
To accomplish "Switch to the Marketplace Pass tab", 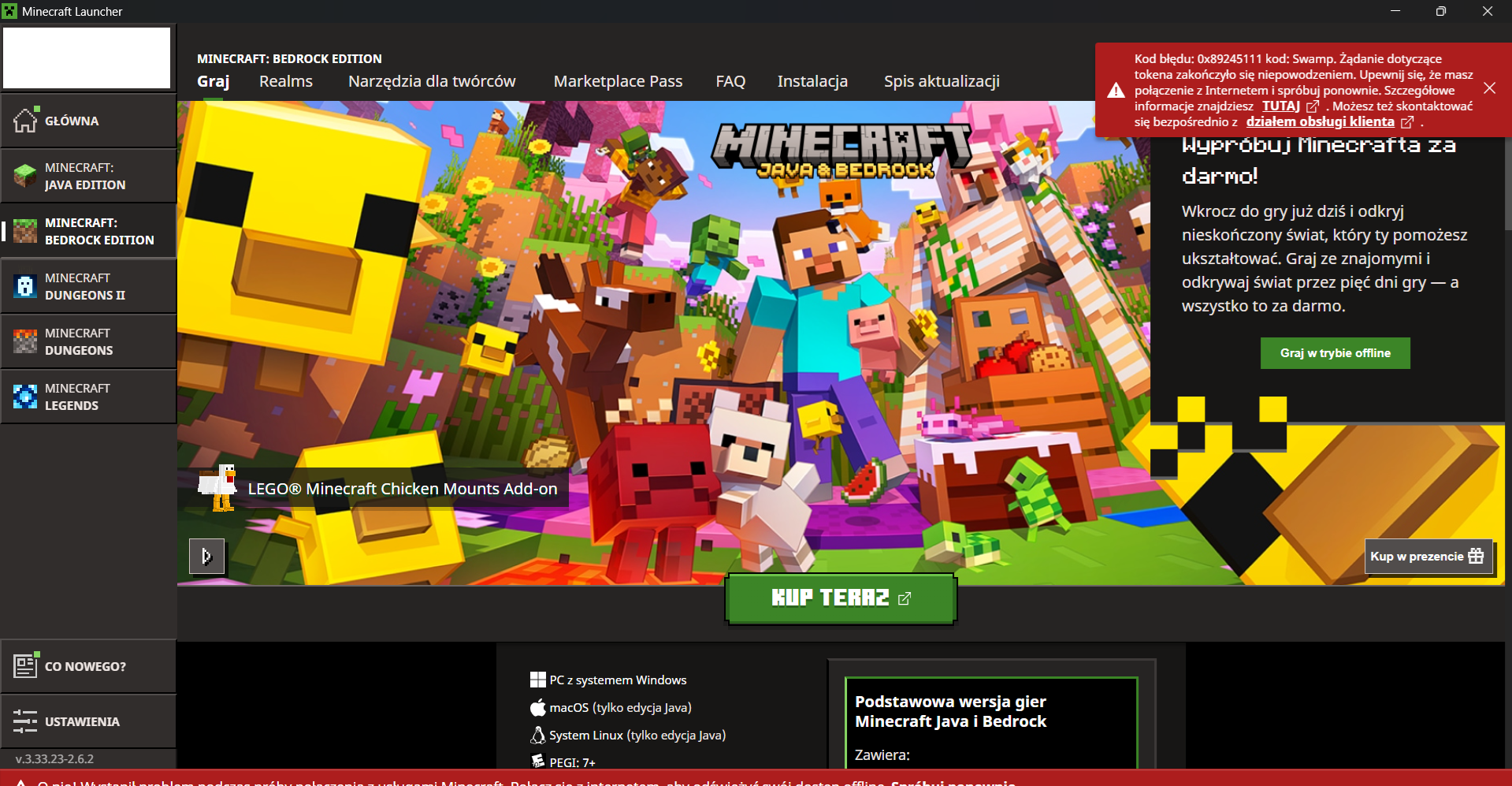I will [x=618, y=81].
